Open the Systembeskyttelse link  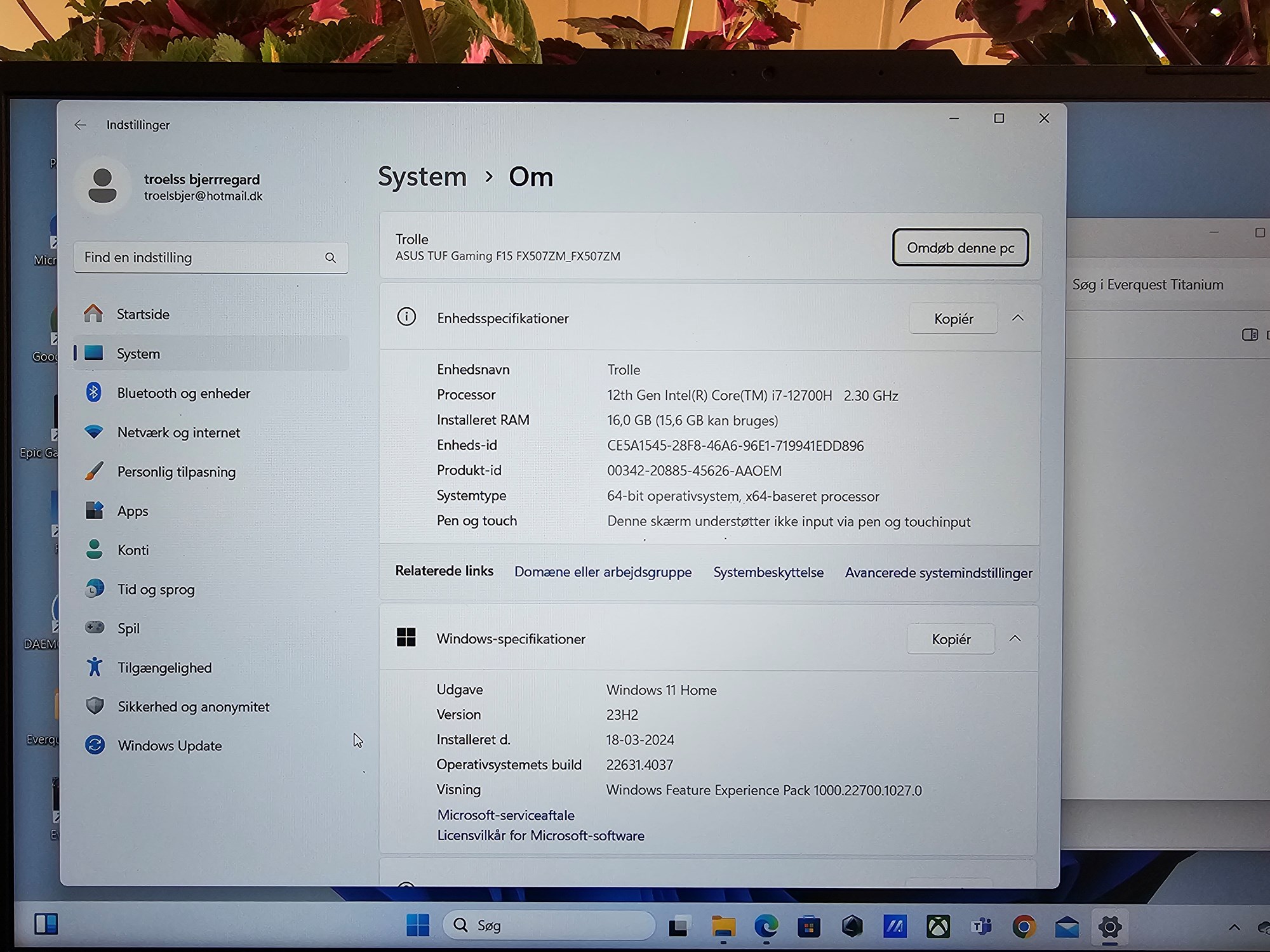coord(768,572)
